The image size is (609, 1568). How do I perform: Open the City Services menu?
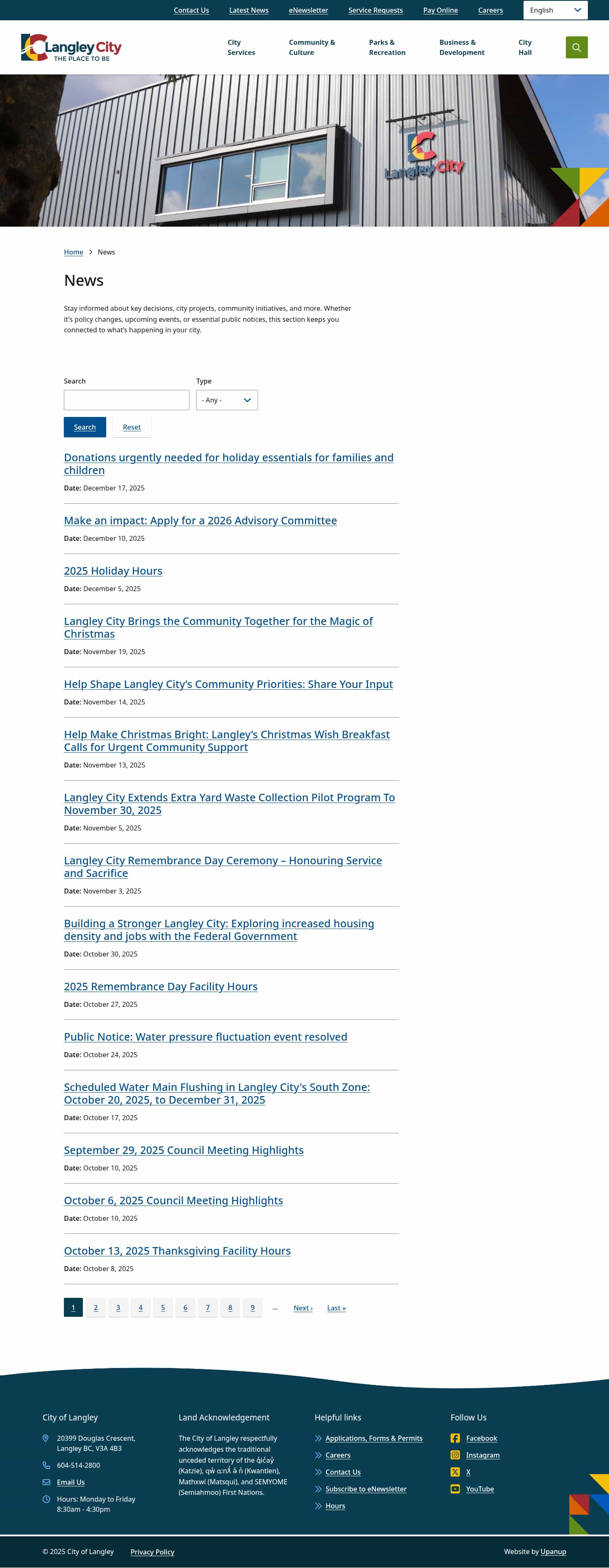pos(241,47)
